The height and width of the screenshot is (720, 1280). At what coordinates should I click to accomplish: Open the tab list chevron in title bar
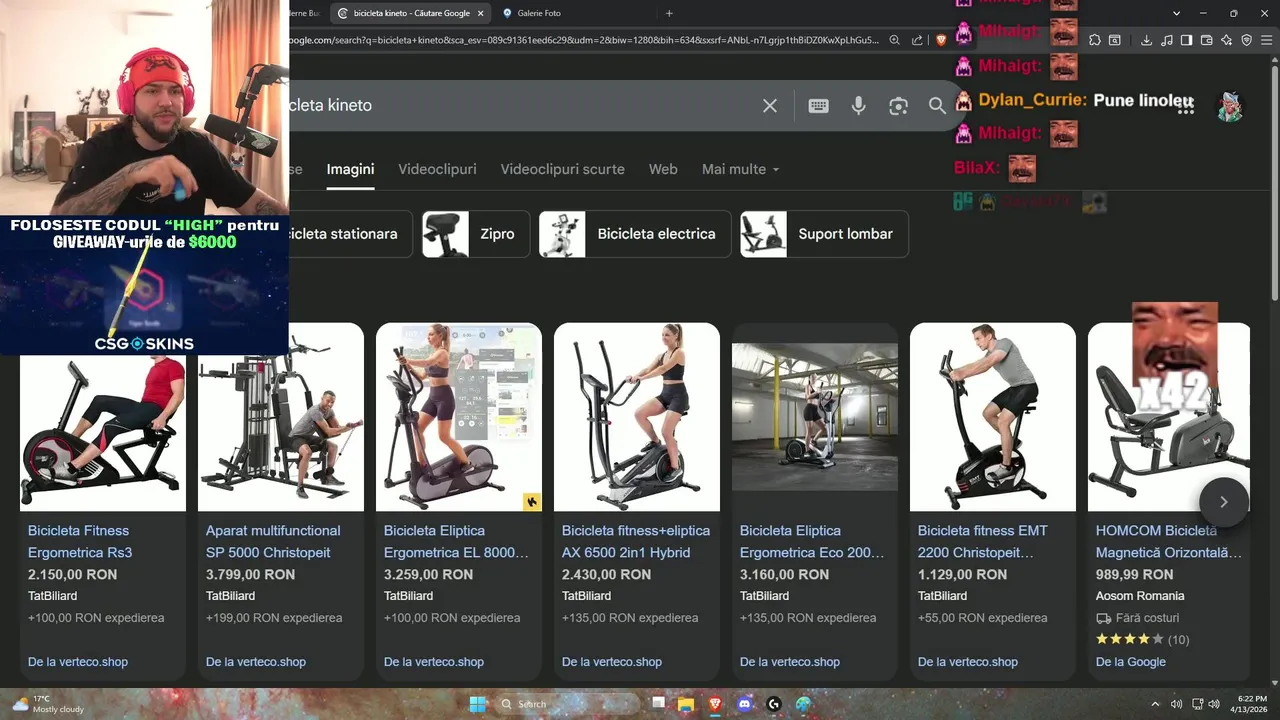(1176, 13)
